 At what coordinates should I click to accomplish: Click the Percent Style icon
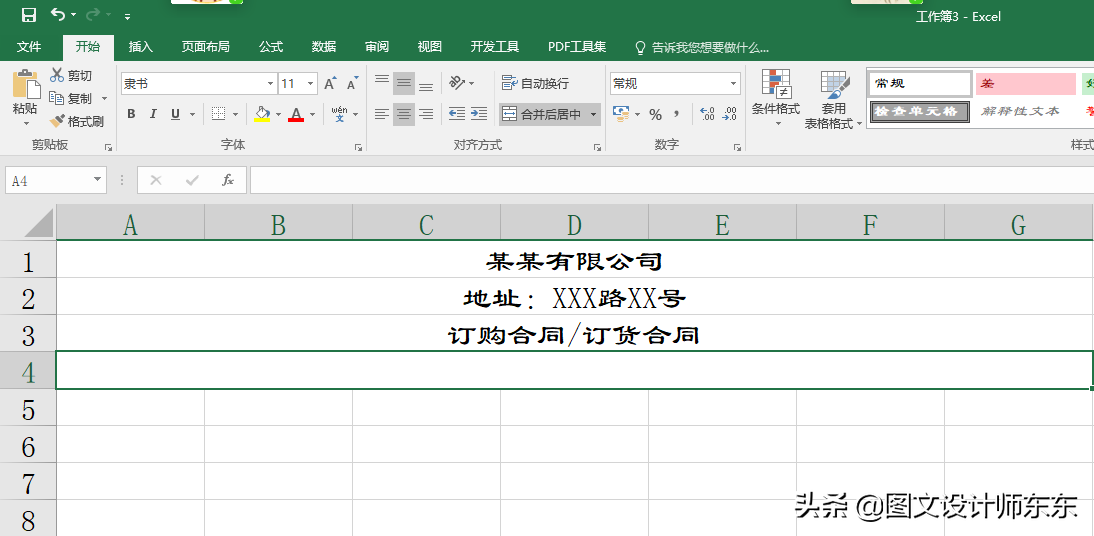pyautogui.click(x=655, y=114)
